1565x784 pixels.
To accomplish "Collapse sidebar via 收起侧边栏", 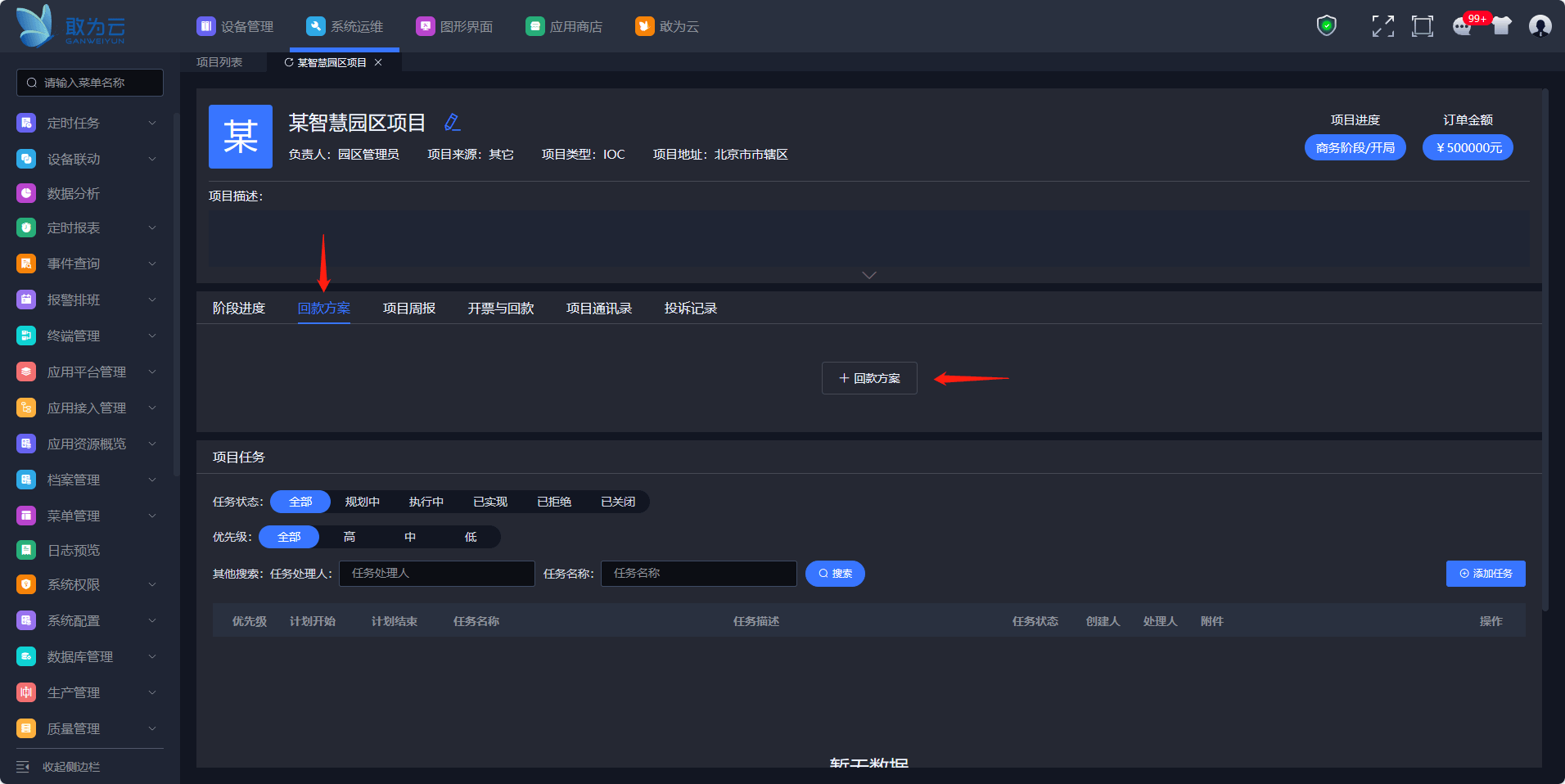I will click(59, 767).
